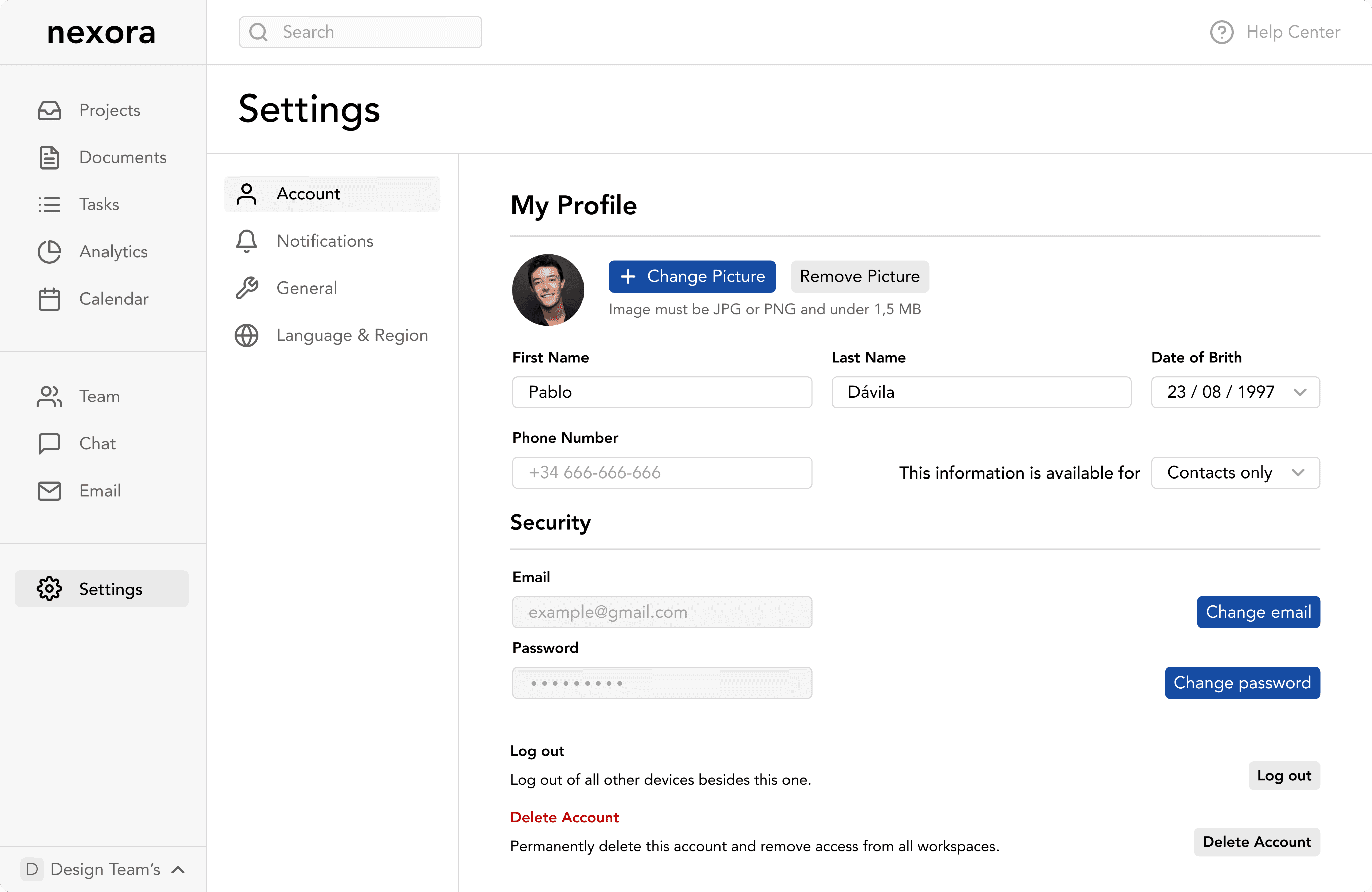This screenshot has height=892, width=1372.
Task: Click the Team people icon
Action: 49,397
